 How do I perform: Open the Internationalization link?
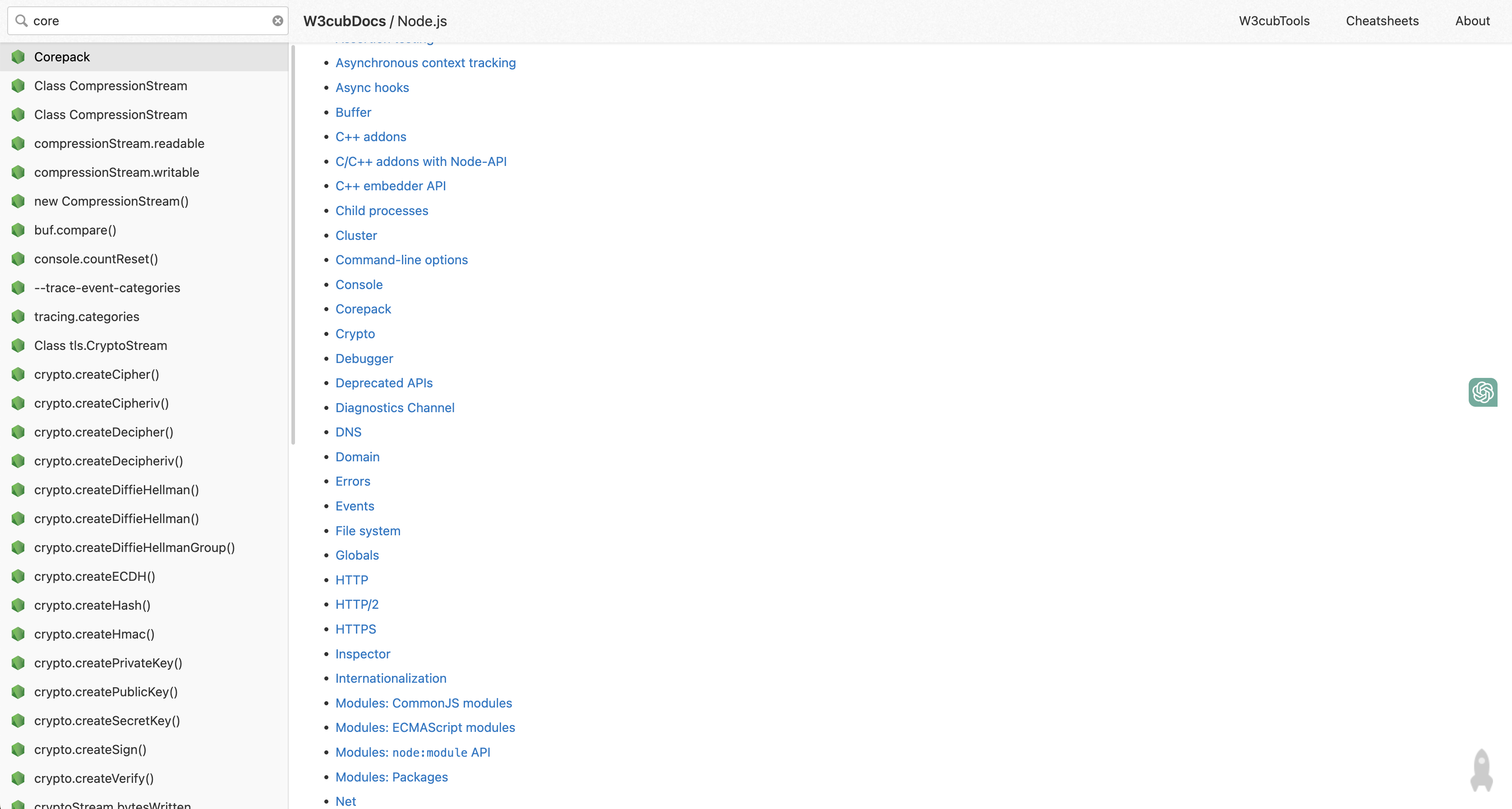pyautogui.click(x=390, y=678)
